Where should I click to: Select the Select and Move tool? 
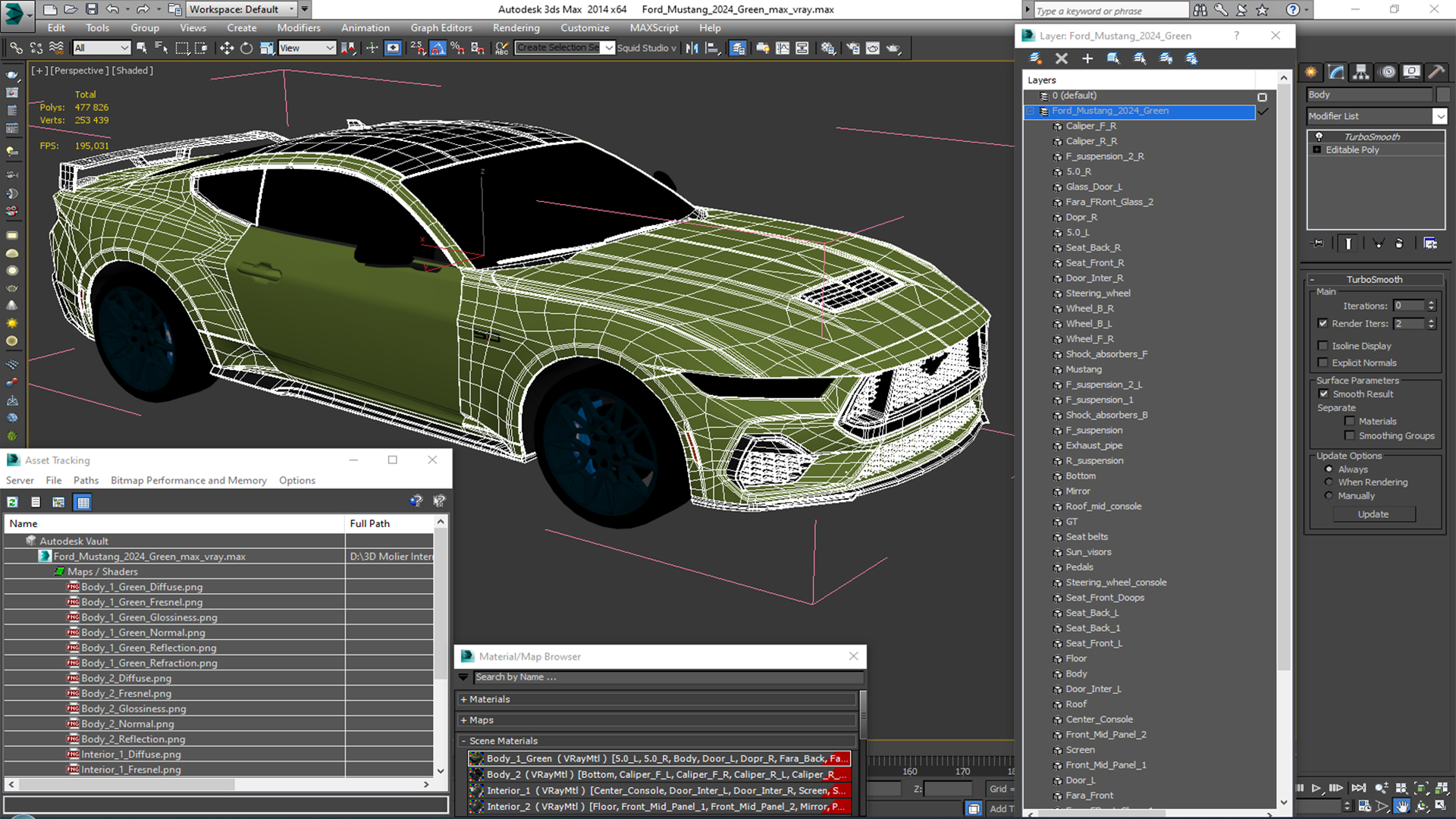226,48
